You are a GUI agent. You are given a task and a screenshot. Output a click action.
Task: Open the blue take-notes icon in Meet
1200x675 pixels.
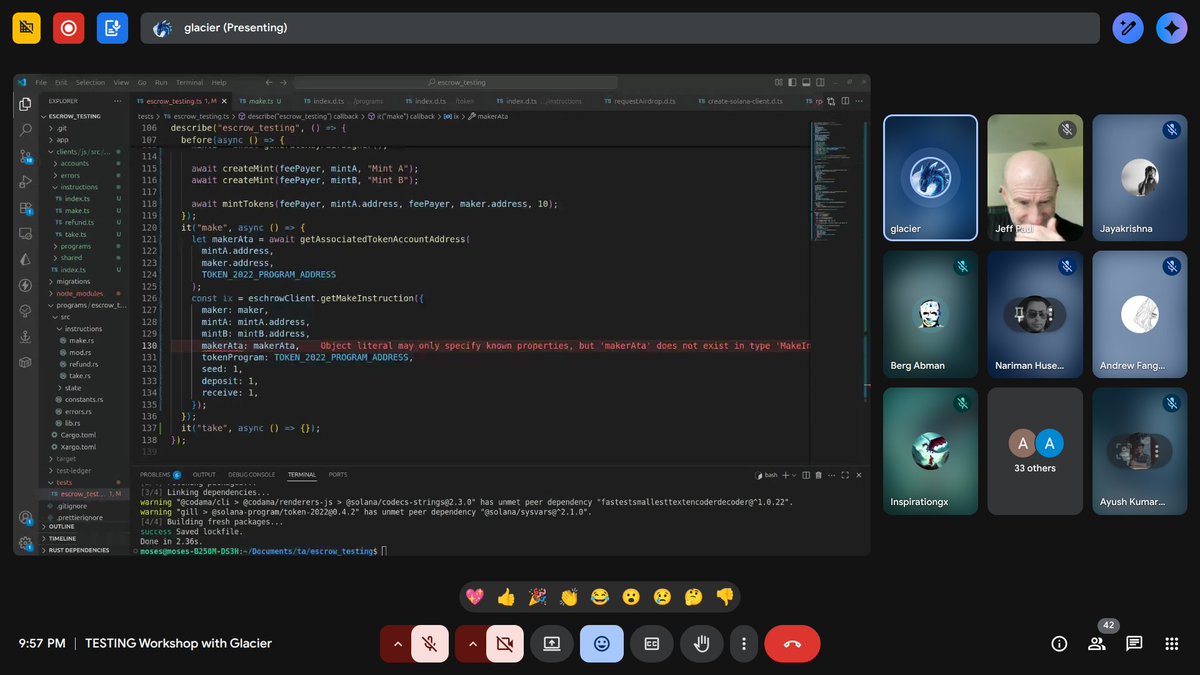(112, 28)
